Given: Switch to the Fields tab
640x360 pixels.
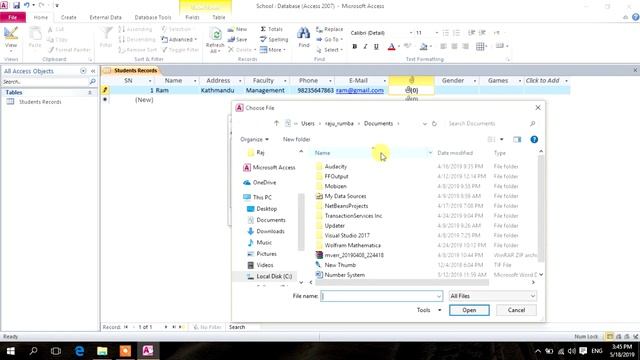Looking at the screenshot, I should click(192, 17).
